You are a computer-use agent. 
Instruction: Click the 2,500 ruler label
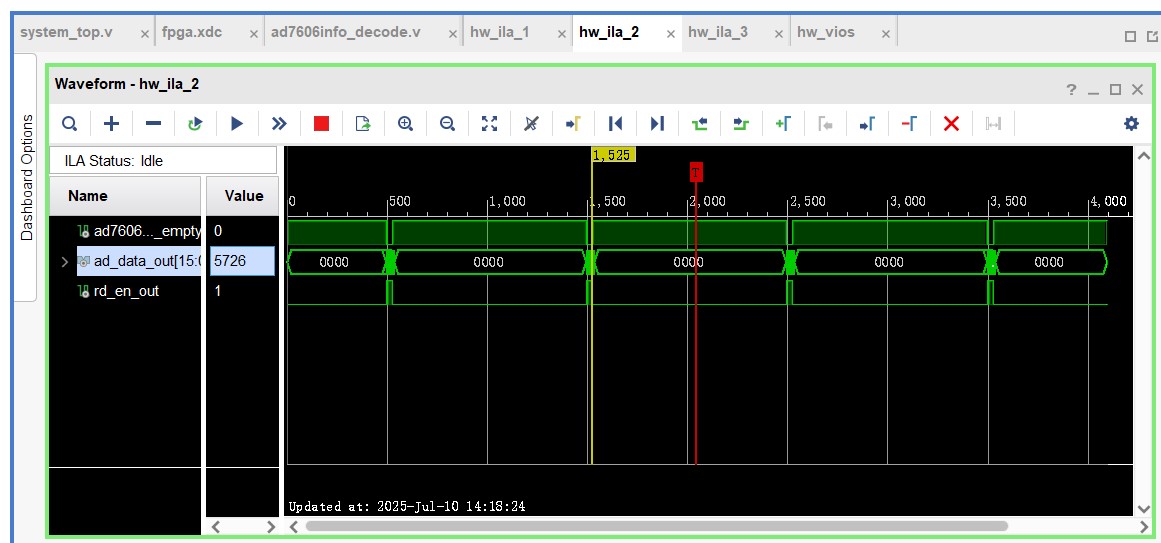pyautogui.click(x=808, y=201)
